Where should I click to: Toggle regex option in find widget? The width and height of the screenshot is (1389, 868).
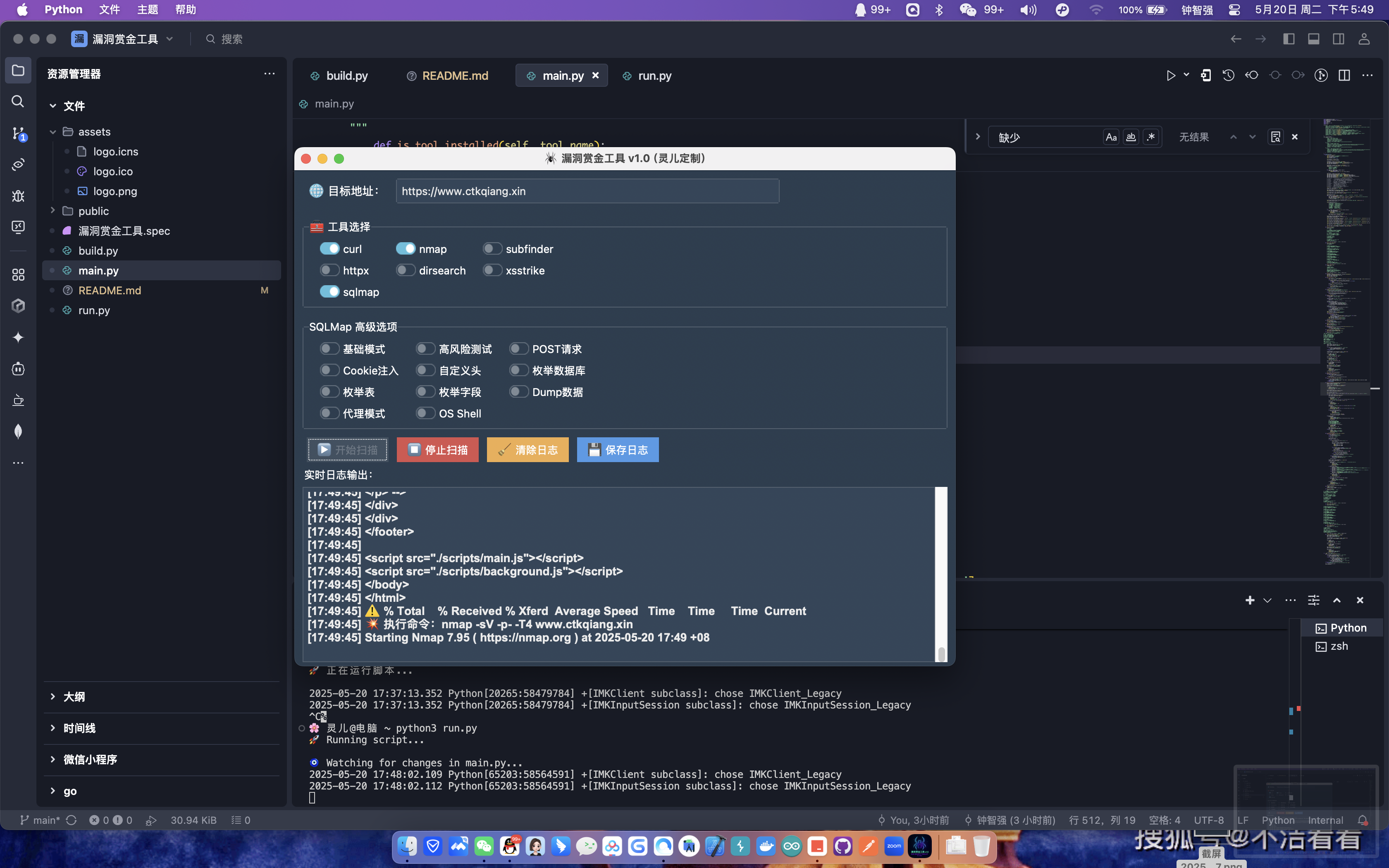(1151, 137)
